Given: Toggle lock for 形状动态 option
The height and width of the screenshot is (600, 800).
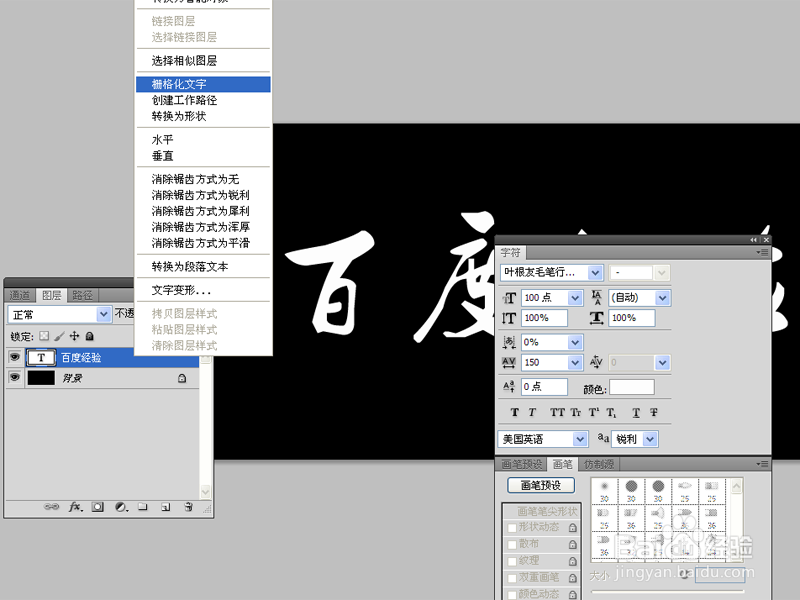Looking at the screenshot, I should tap(573, 528).
